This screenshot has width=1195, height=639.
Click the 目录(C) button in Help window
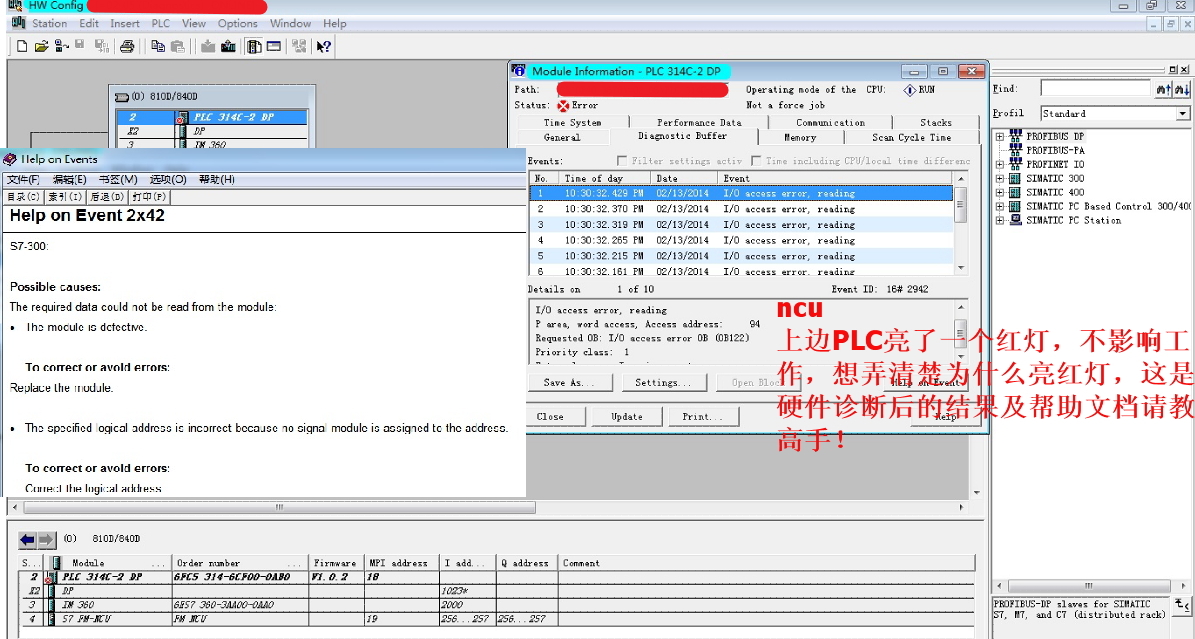pos(24,197)
